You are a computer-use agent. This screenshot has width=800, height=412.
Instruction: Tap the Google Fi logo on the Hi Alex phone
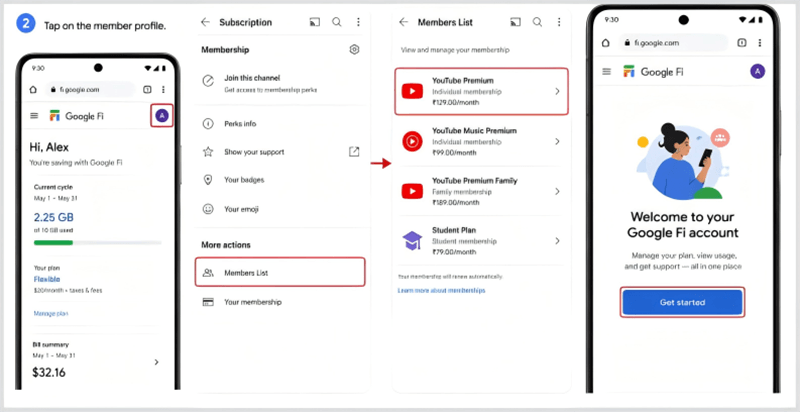click(76, 116)
